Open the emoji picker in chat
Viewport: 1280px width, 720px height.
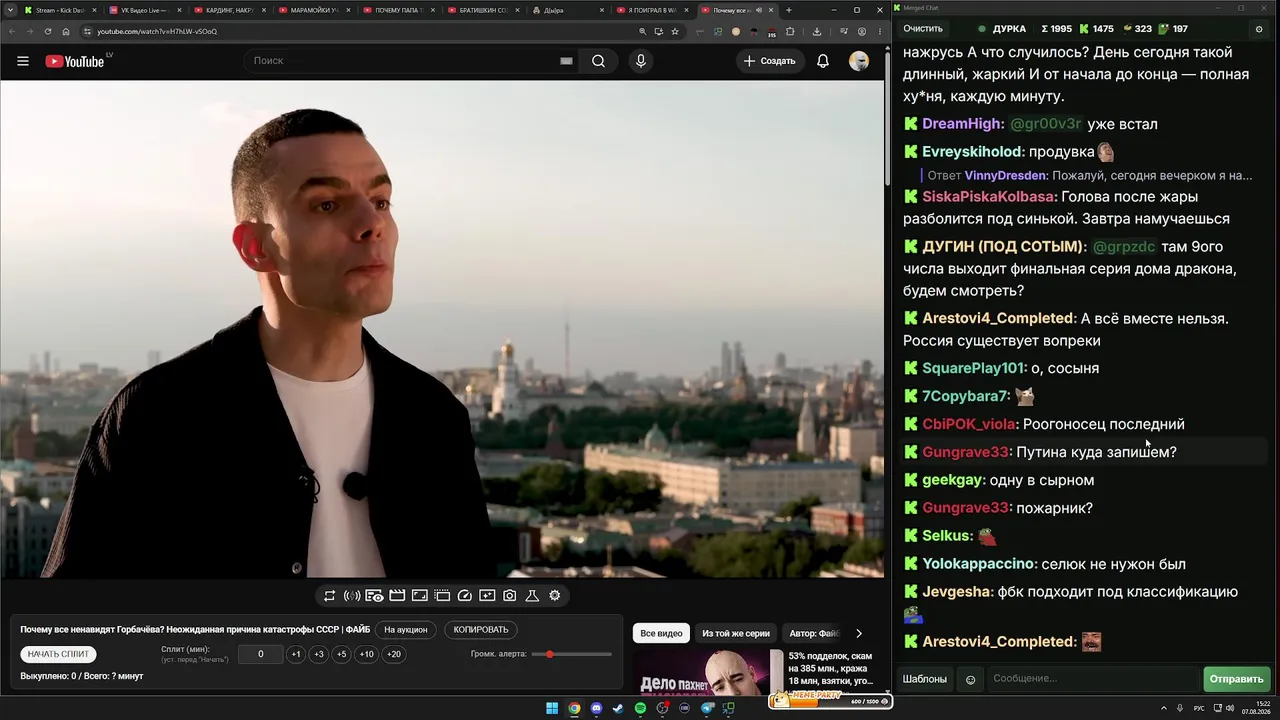tap(970, 680)
